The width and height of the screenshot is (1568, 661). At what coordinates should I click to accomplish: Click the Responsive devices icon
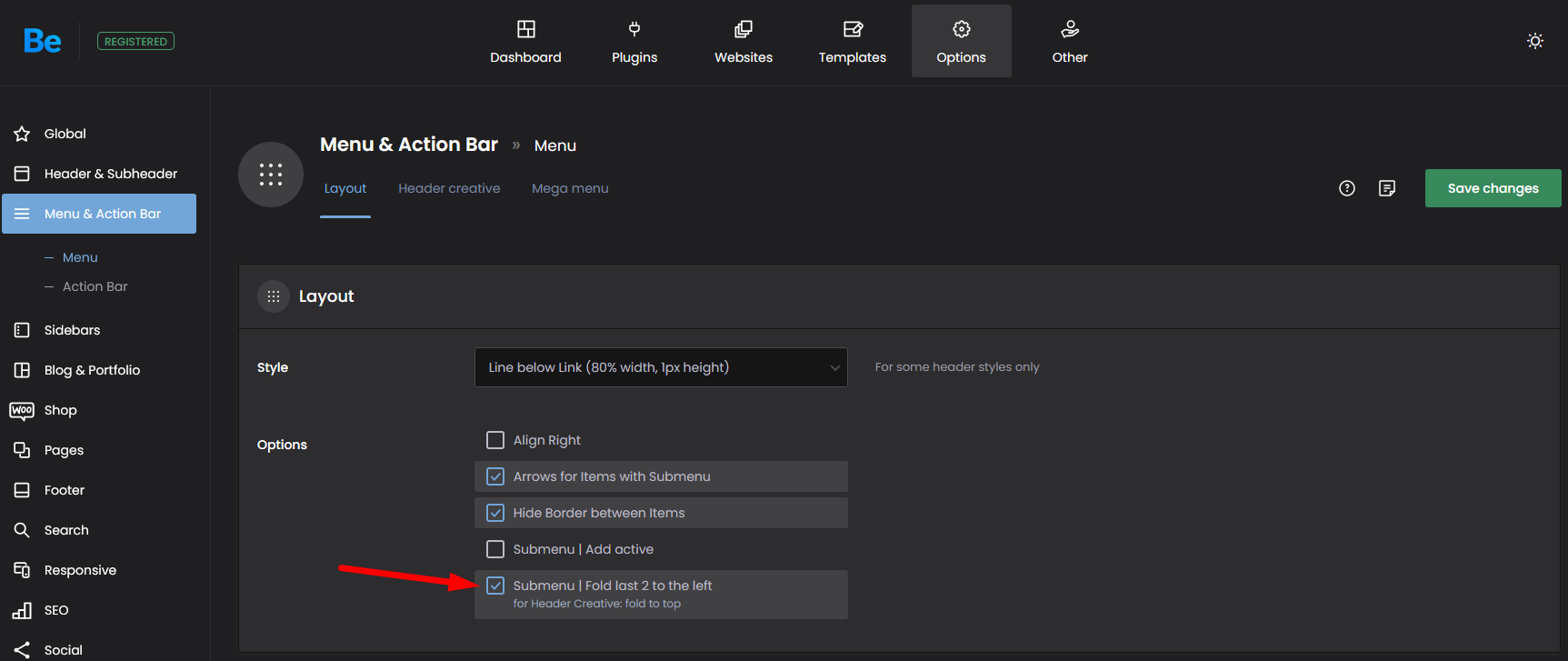pyautogui.click(x=22, y=570)
